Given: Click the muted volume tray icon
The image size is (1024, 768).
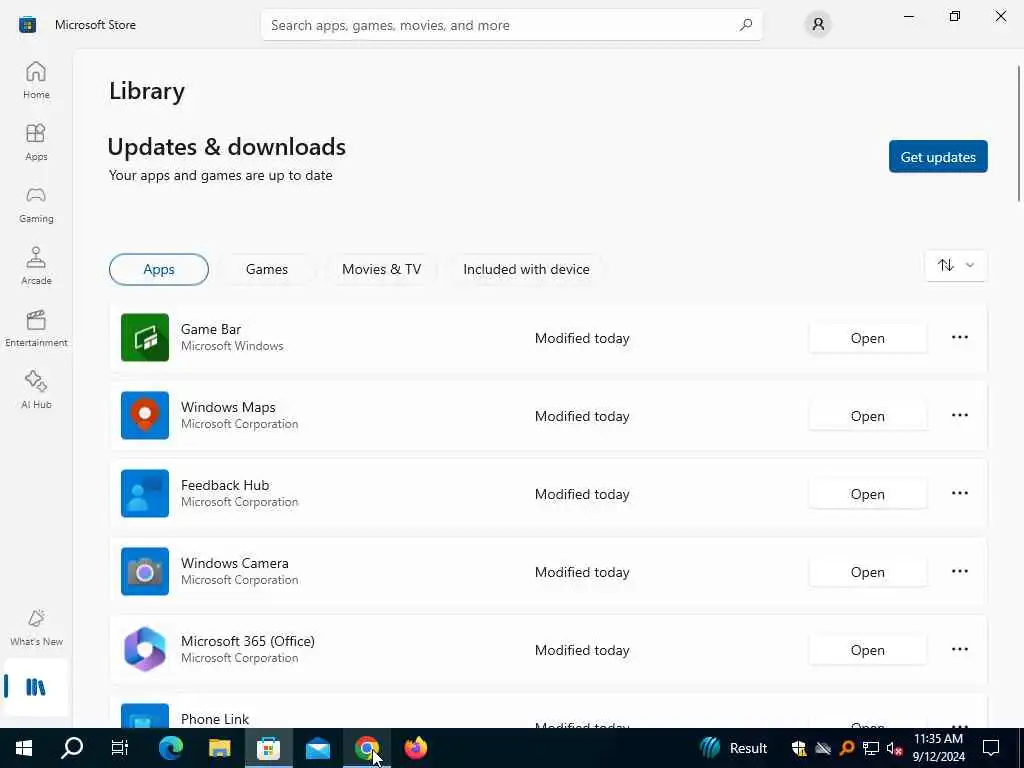Looking at the screenshot, I should (895, 748).
